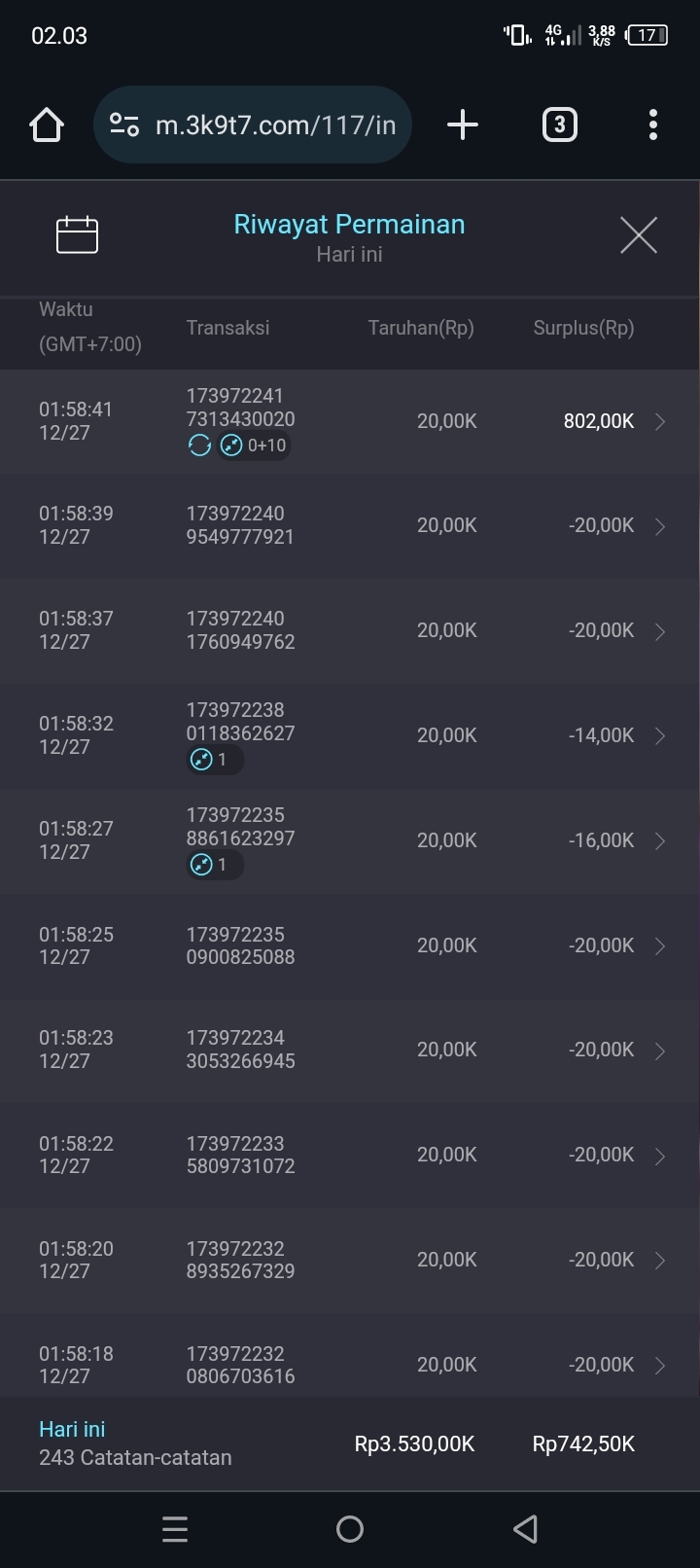Open the browser three-dot menu
Viewport: 700px width, 1568px height.
coord(652,125)
